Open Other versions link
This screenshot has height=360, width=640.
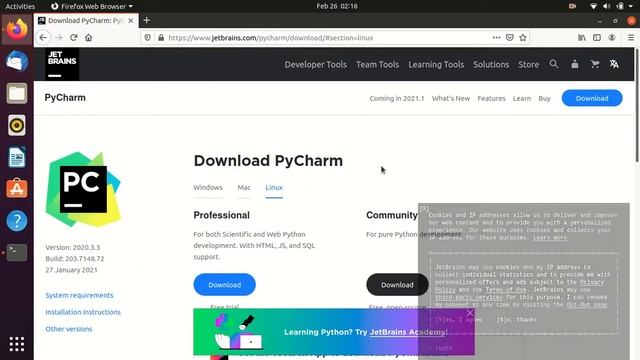coord(69,329)
